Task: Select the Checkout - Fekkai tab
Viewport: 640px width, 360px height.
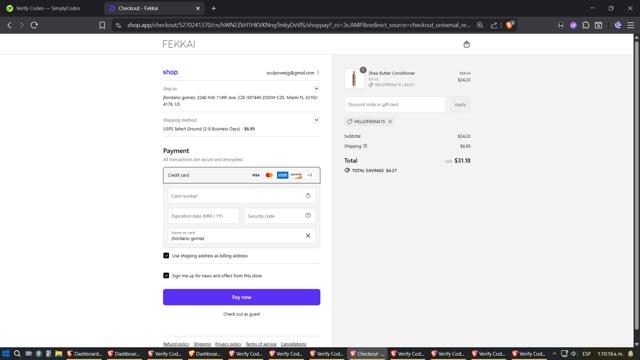Action: (x=153, y=8)
